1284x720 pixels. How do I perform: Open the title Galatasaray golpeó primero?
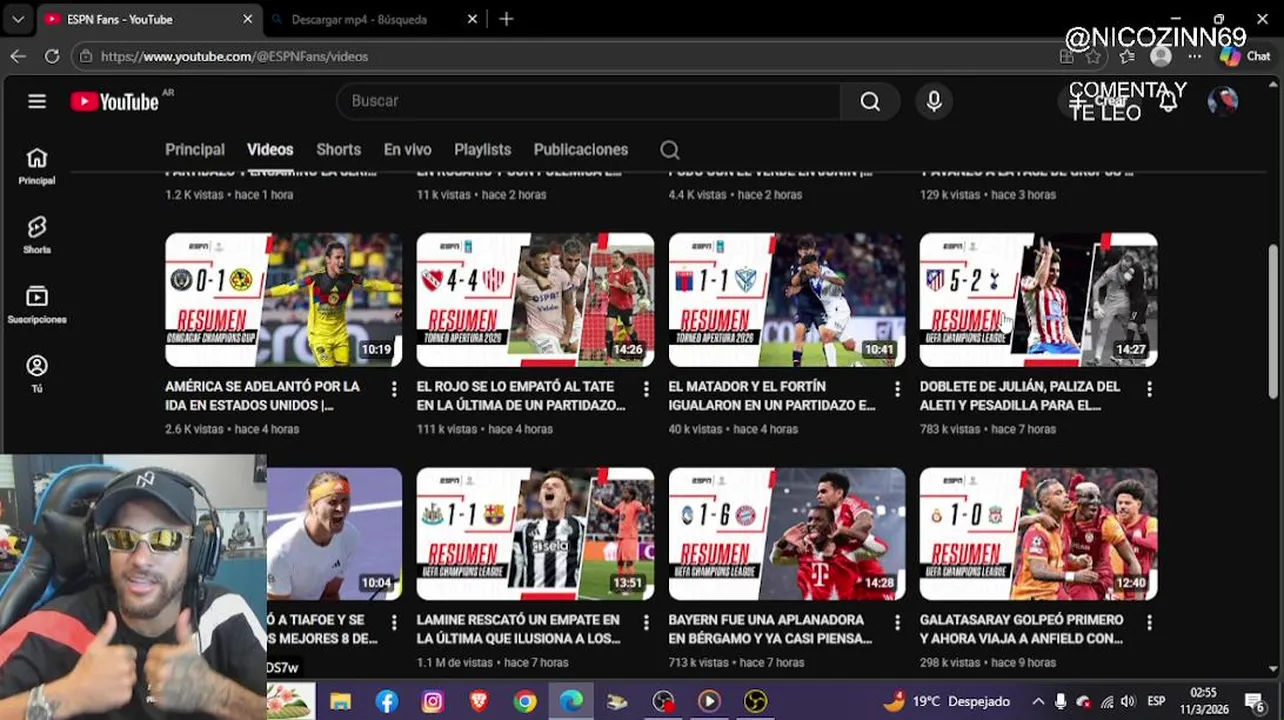[x=1021, y=629]
